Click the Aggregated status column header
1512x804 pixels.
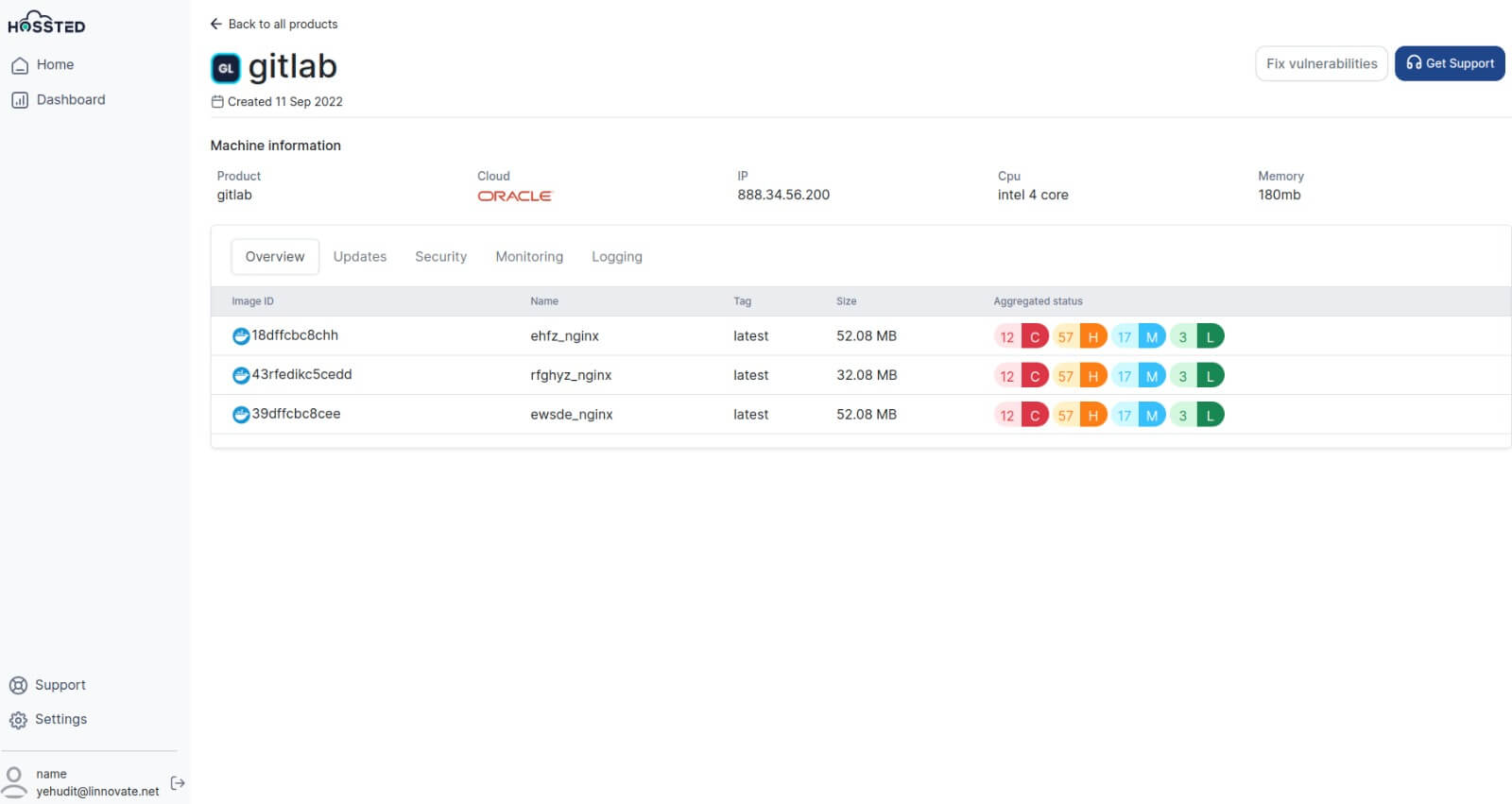pyautogui.click(x=1038, y=301)
